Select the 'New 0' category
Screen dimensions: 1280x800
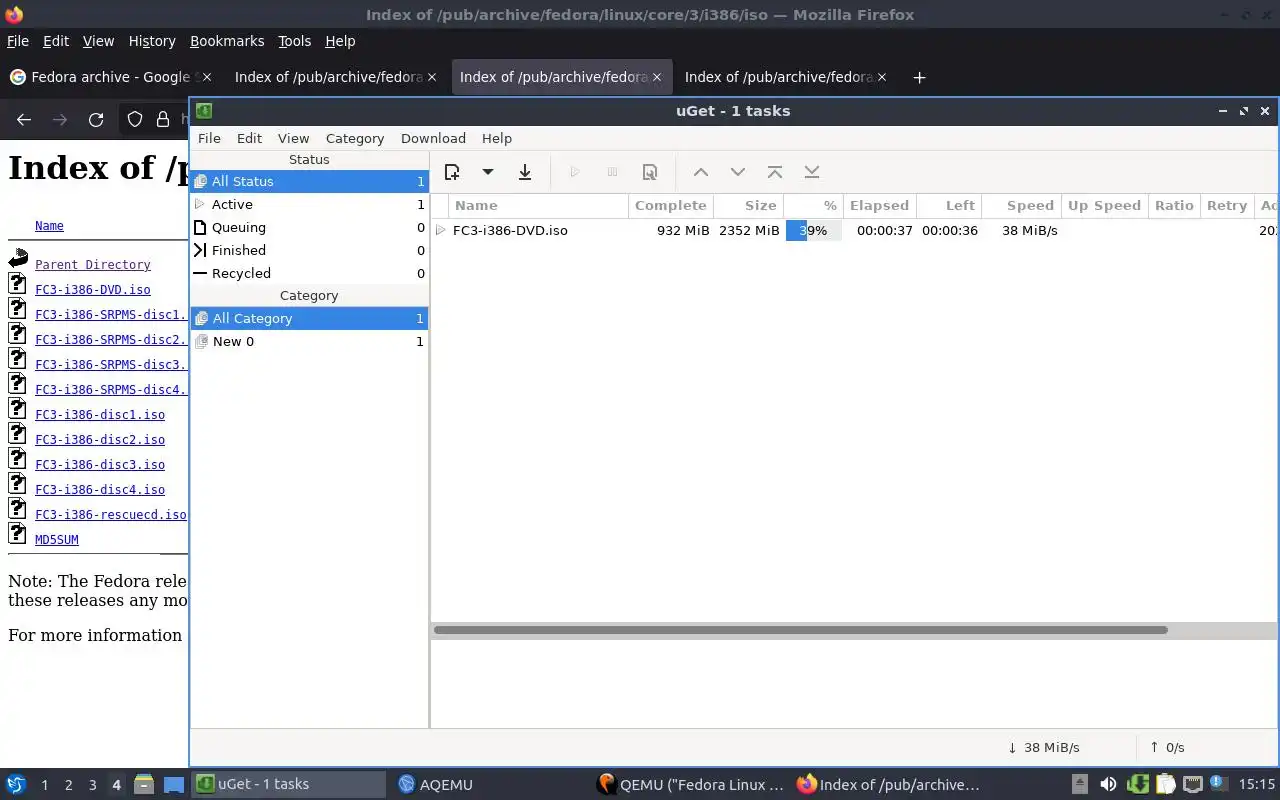309,341
